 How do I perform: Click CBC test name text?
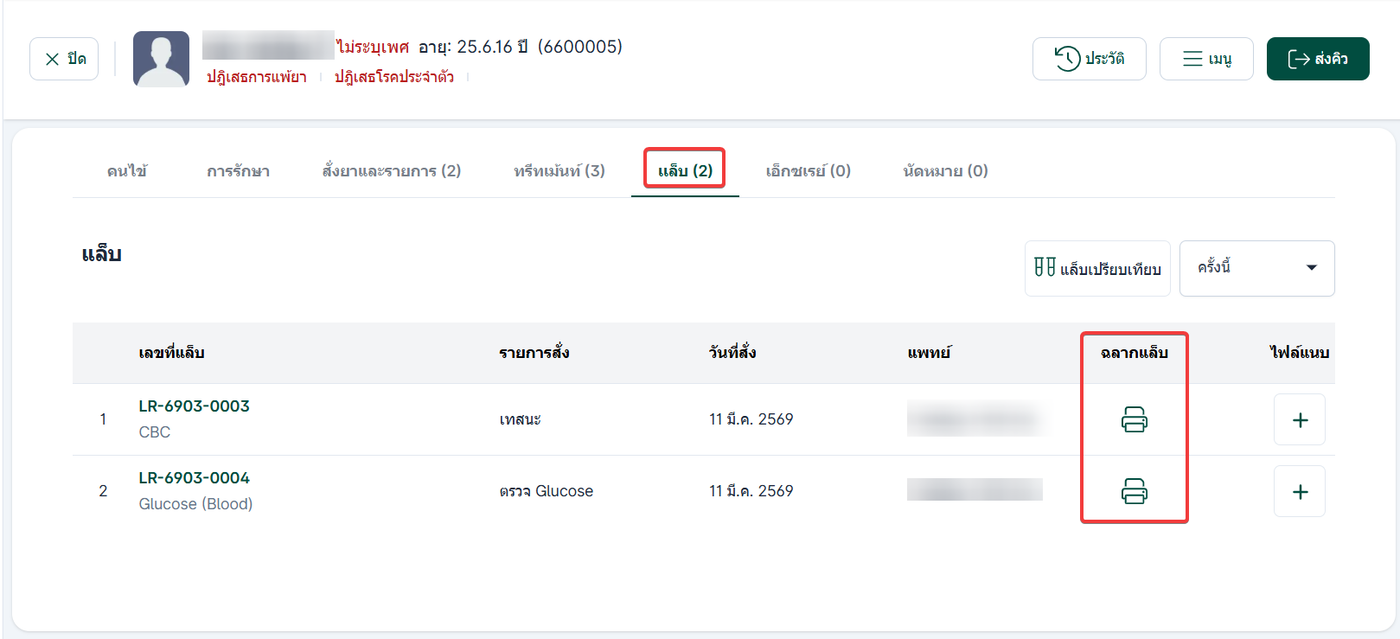coord(154,432)
